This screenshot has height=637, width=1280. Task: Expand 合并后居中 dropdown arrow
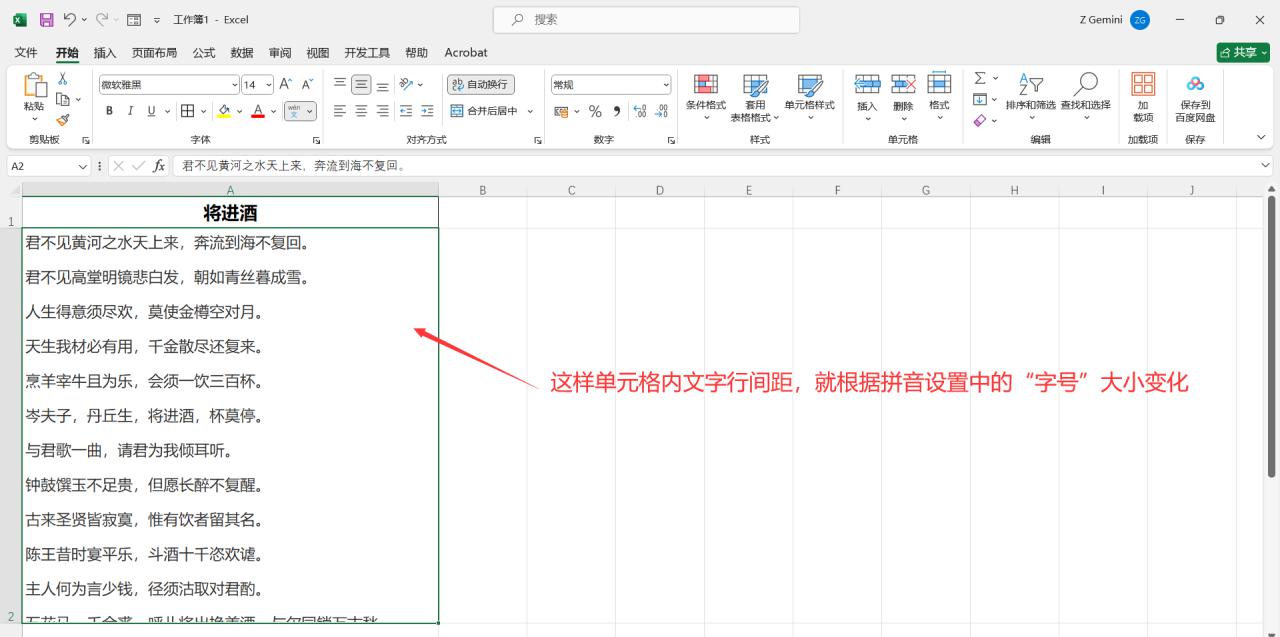530,111
